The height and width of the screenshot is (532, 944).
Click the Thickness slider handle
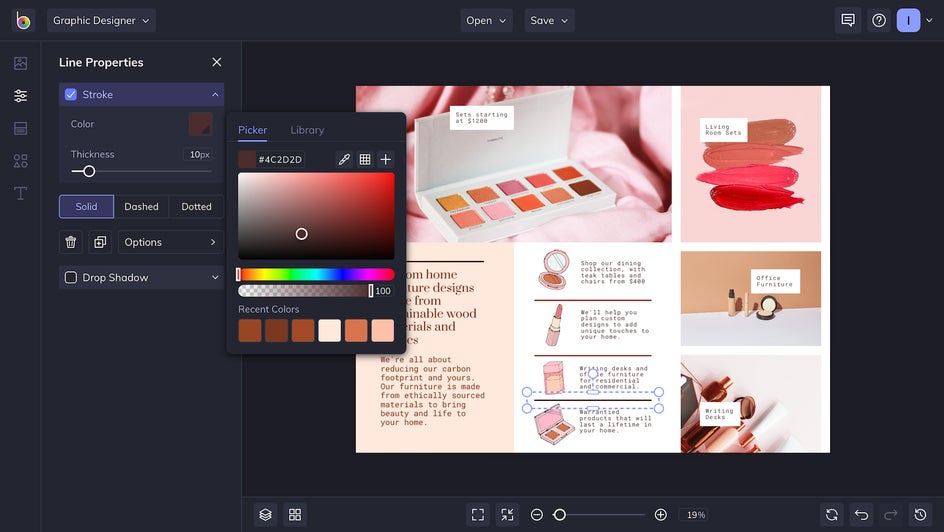pyautogui.click(x=89, y=172)
